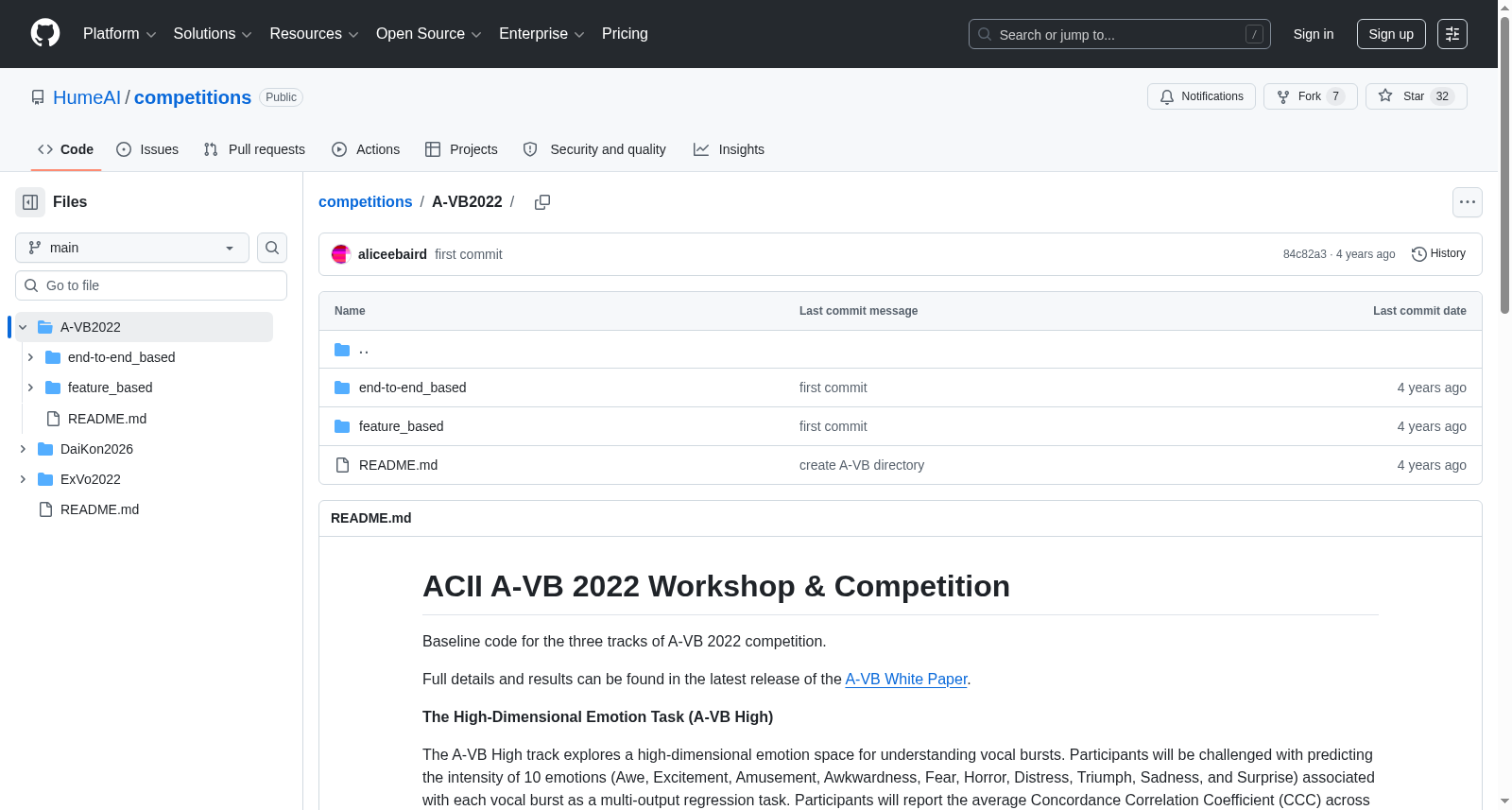
Task: Switch to the Issues tab
Action: tap(147, 149)
